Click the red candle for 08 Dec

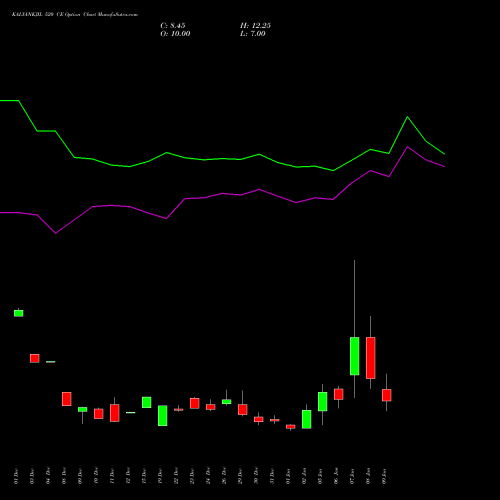coord(67,399)
